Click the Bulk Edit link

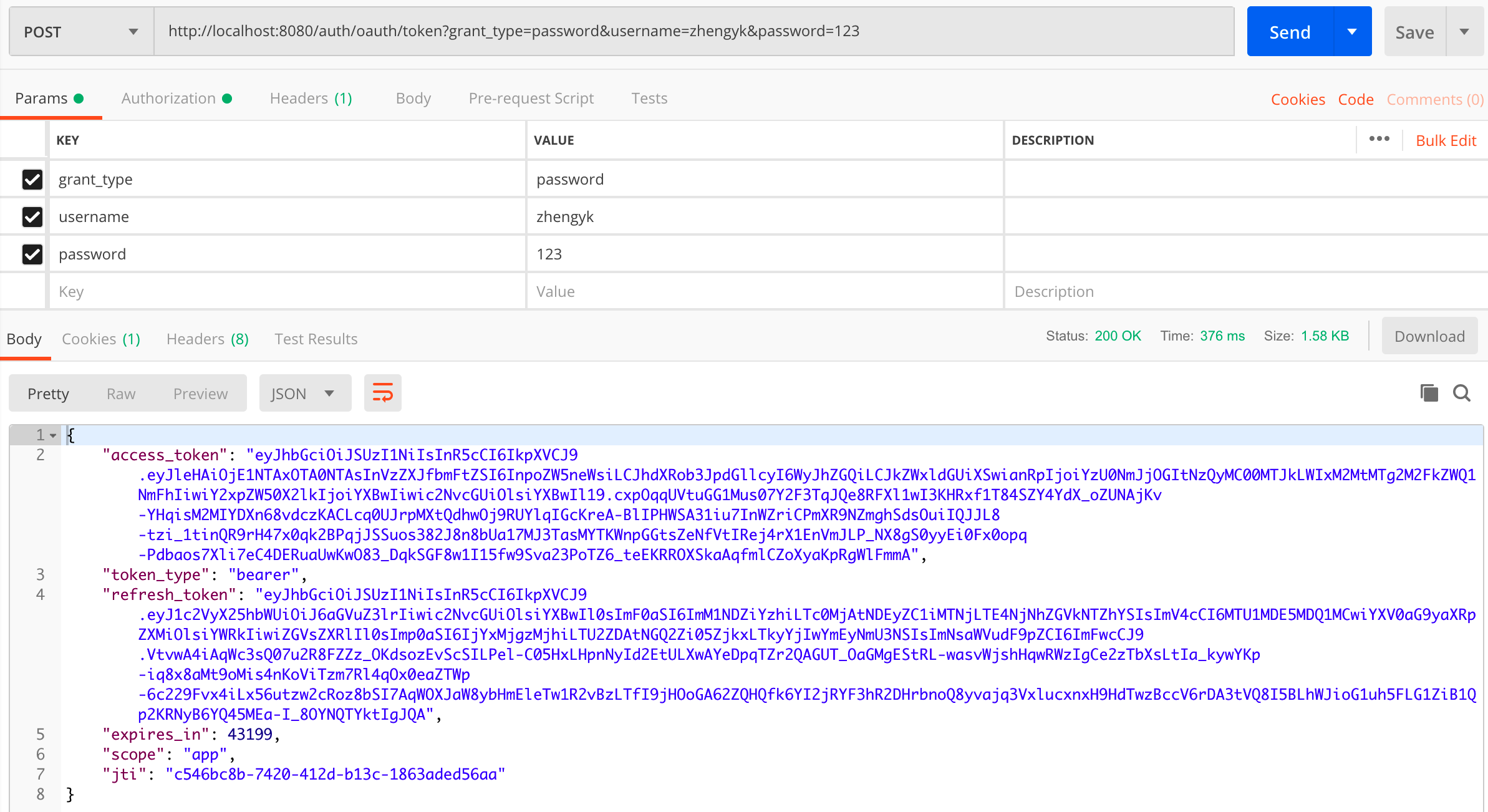[x=1446, y=141]
